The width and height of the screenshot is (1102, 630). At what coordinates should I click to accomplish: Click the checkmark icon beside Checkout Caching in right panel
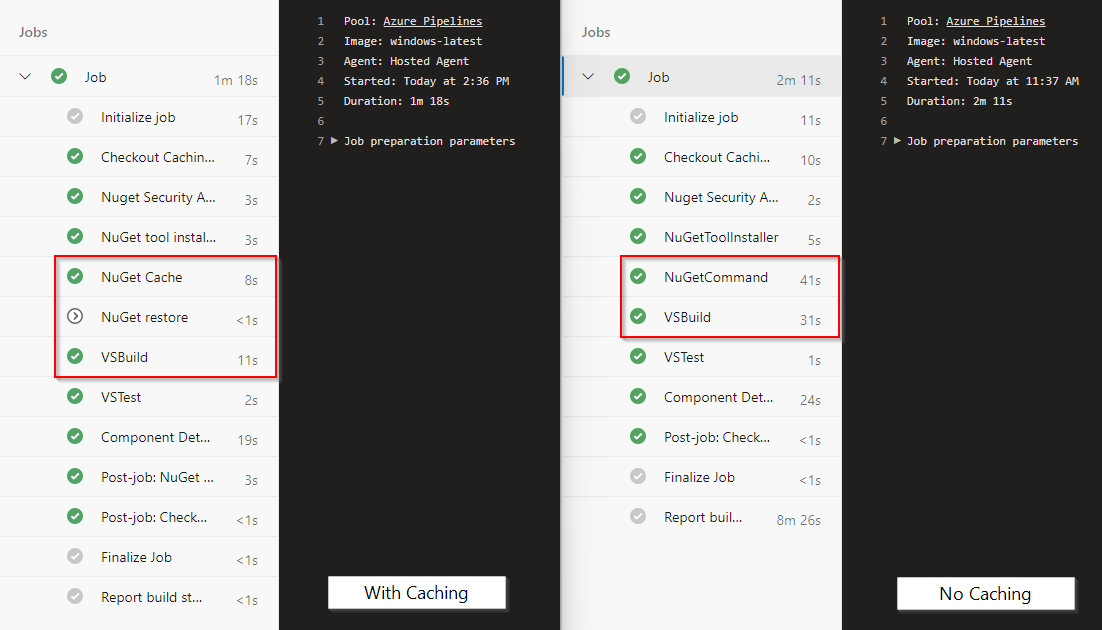[638, 156]
